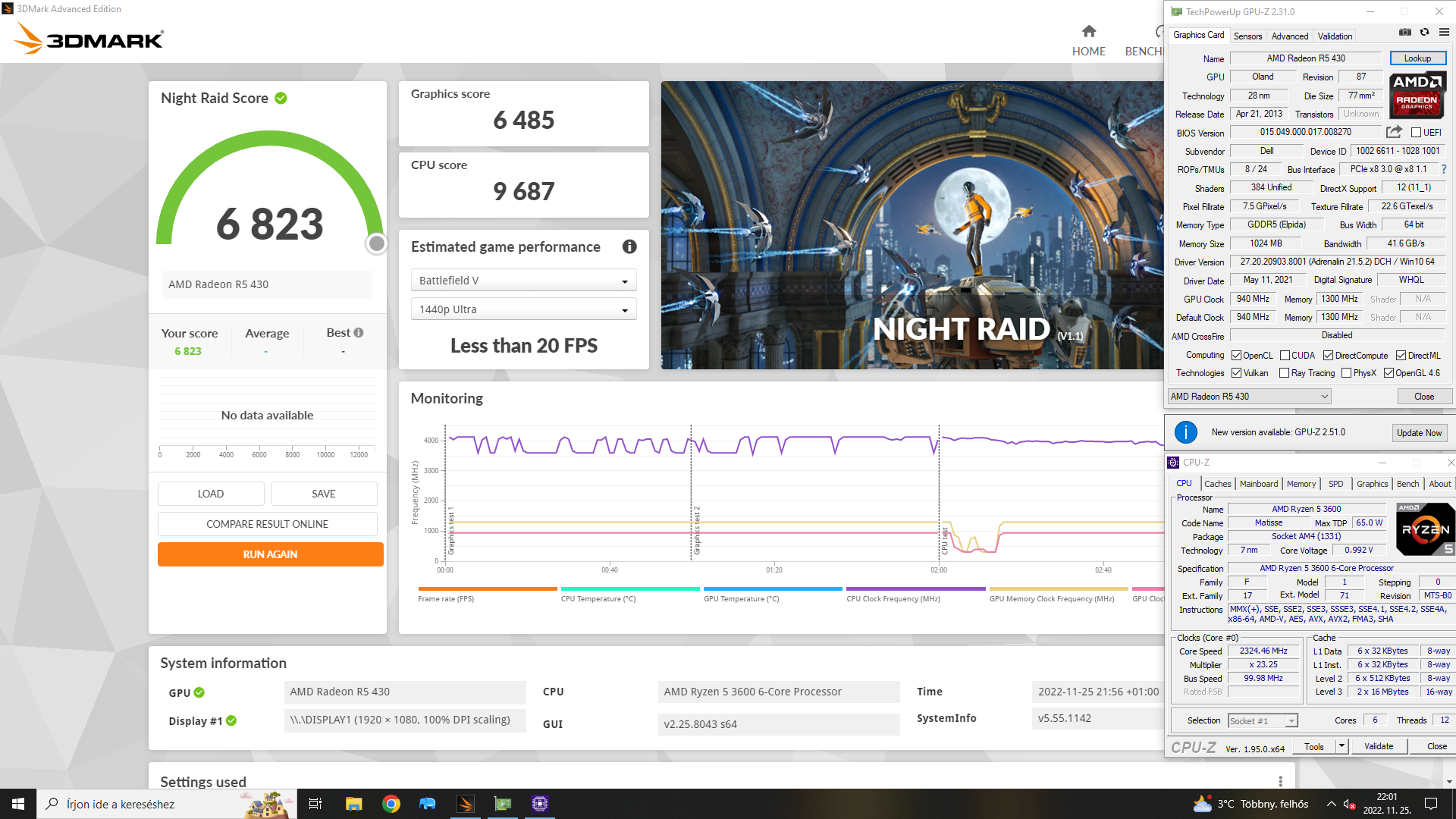Go to 3DMark HOME icon
Screen dimensions: 1456x819
pos(1089,31)
